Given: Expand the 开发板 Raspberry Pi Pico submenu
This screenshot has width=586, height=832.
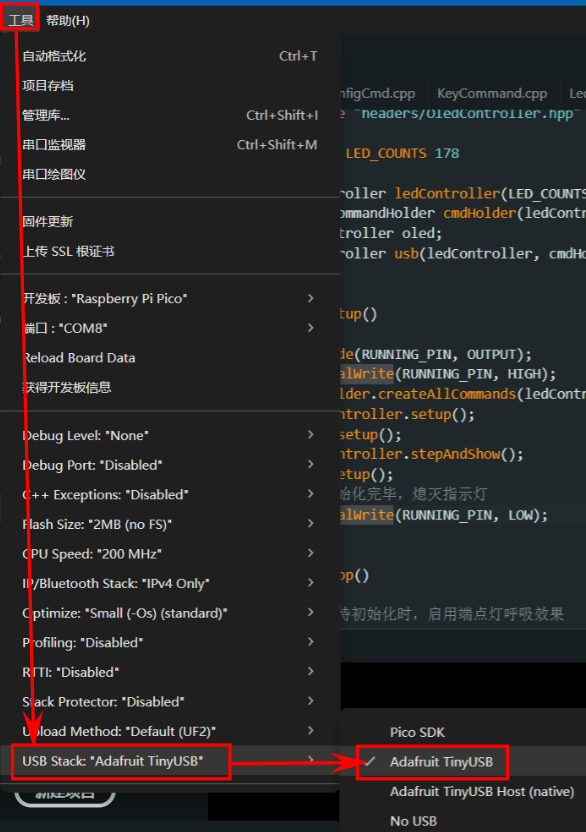Looking at the screenshot, I should 170,298.
